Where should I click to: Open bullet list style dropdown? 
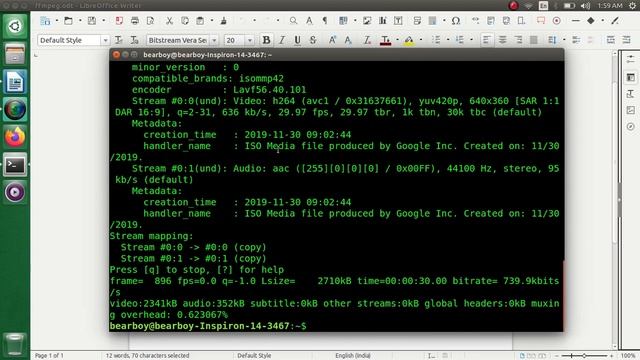[448, 40]
